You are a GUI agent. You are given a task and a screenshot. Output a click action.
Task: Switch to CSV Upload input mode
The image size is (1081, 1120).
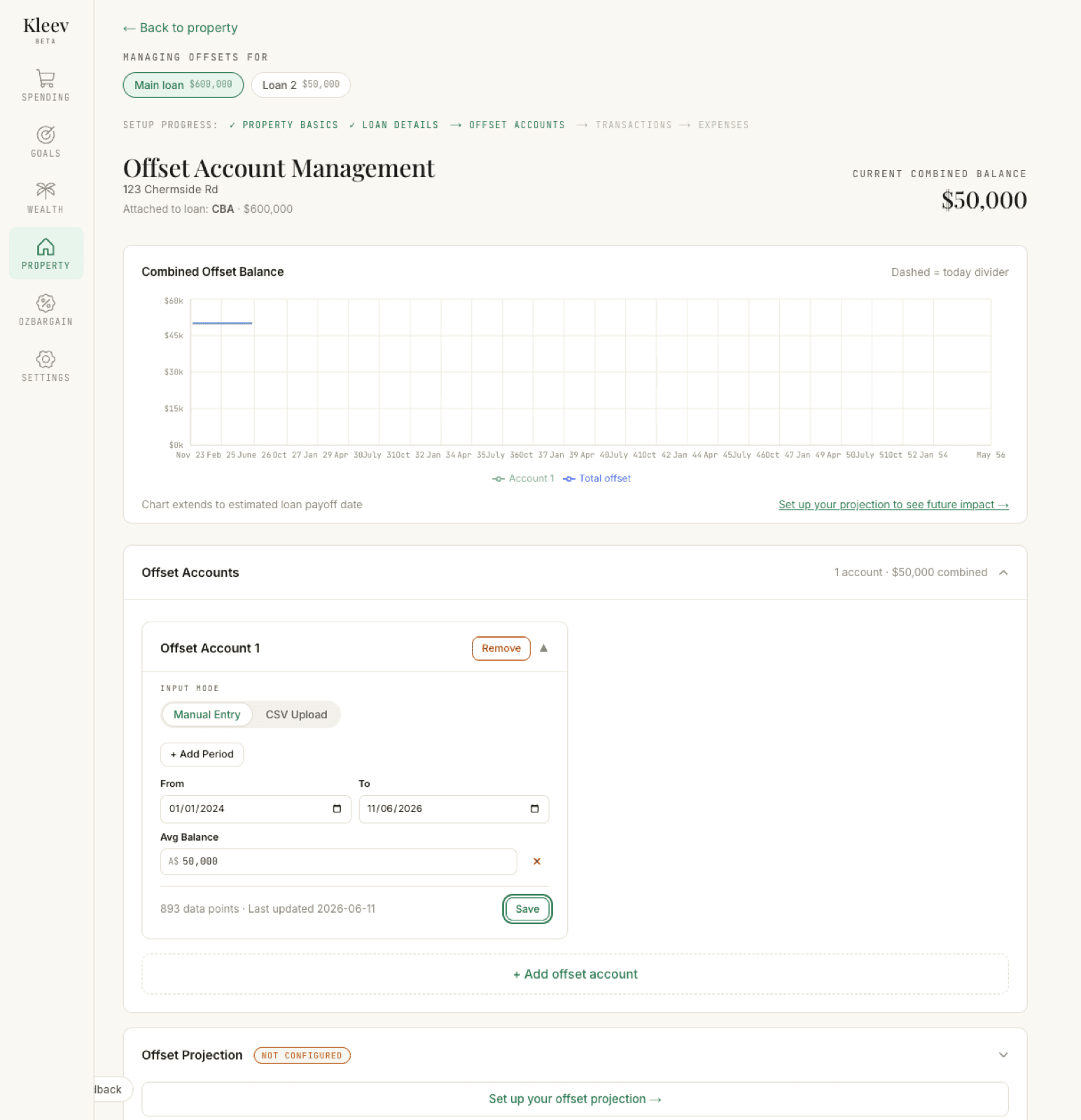(296, 715)
